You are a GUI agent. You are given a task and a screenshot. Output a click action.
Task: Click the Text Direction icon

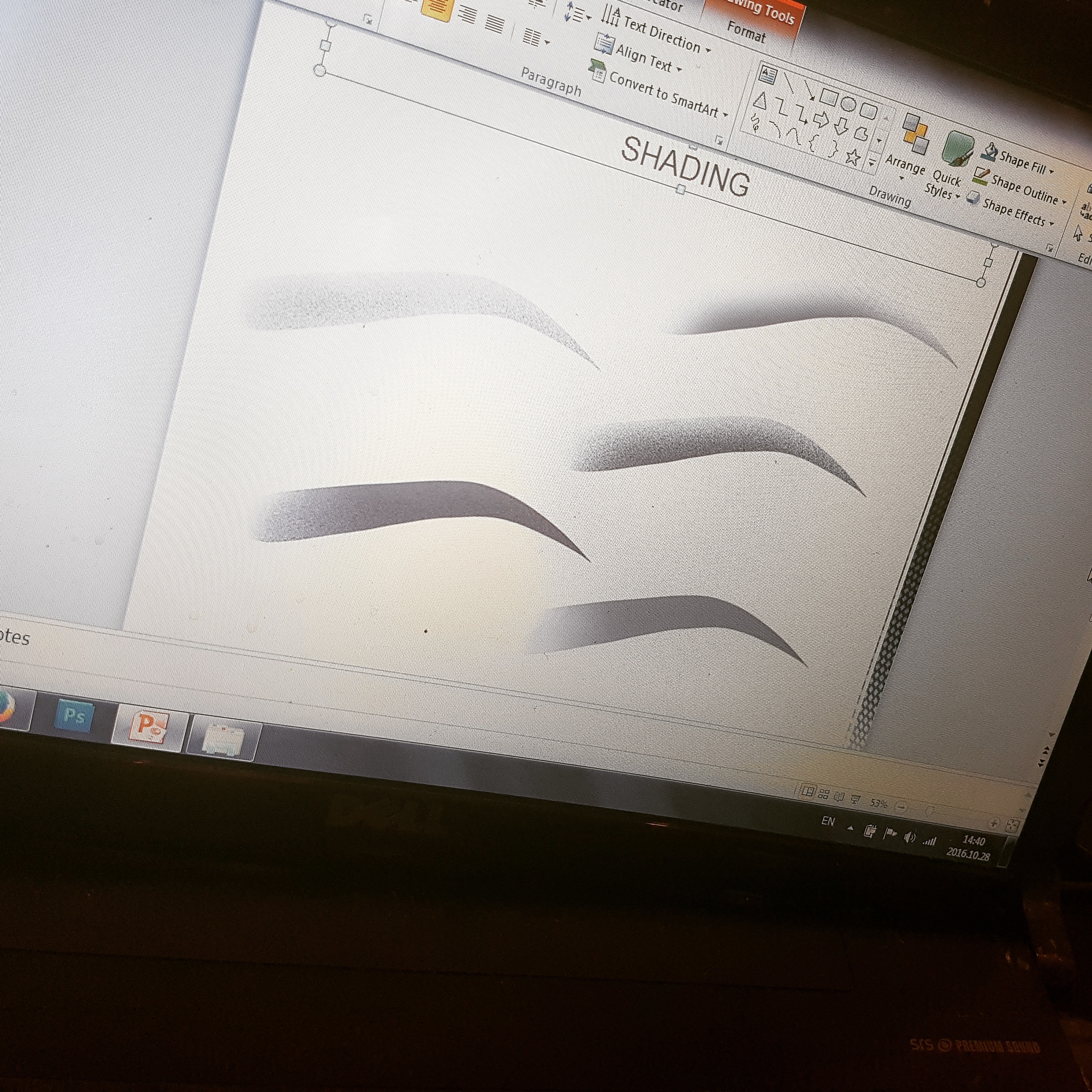611,15
